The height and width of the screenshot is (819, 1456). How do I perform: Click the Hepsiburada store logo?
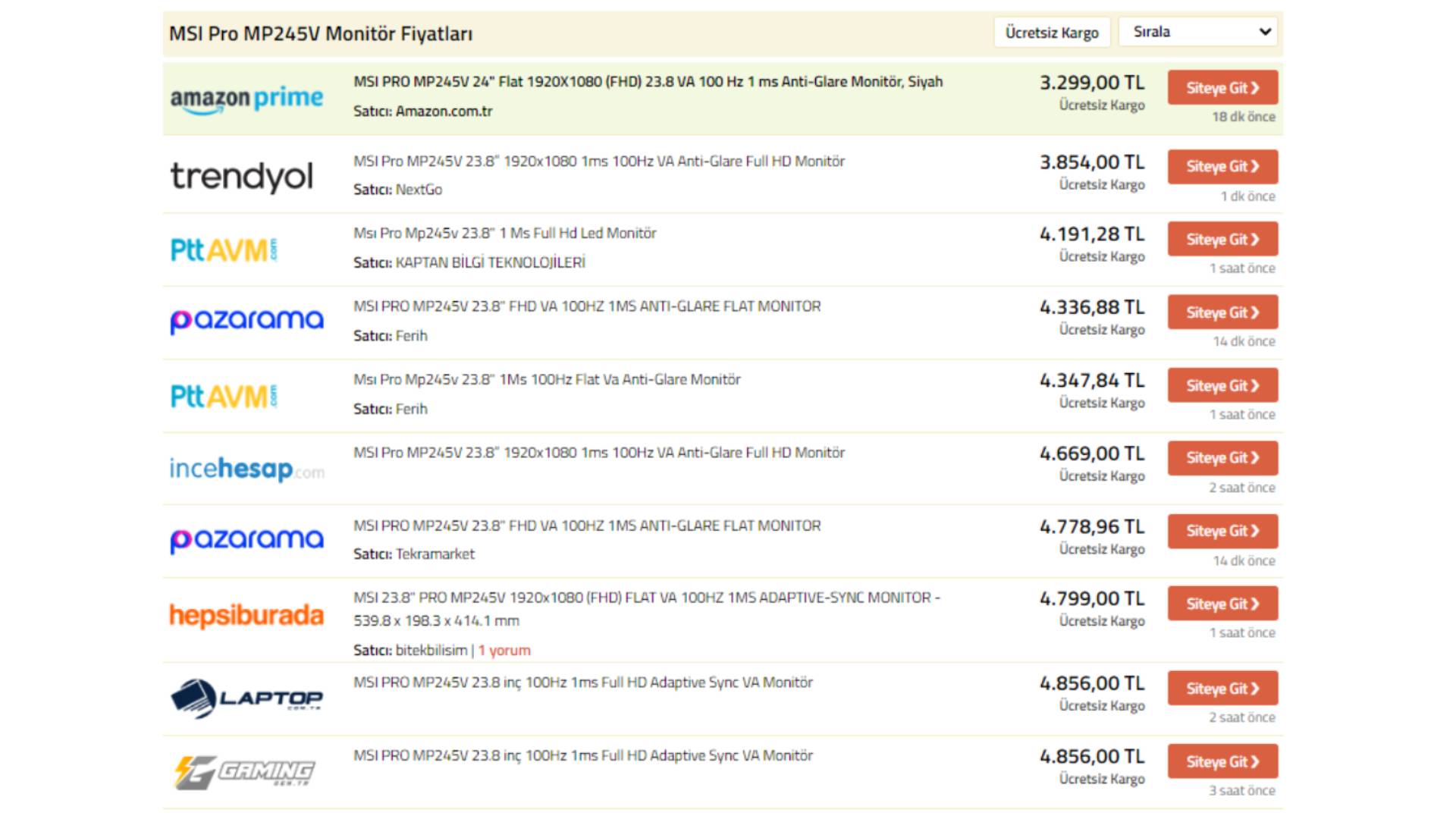pos(246,615)
